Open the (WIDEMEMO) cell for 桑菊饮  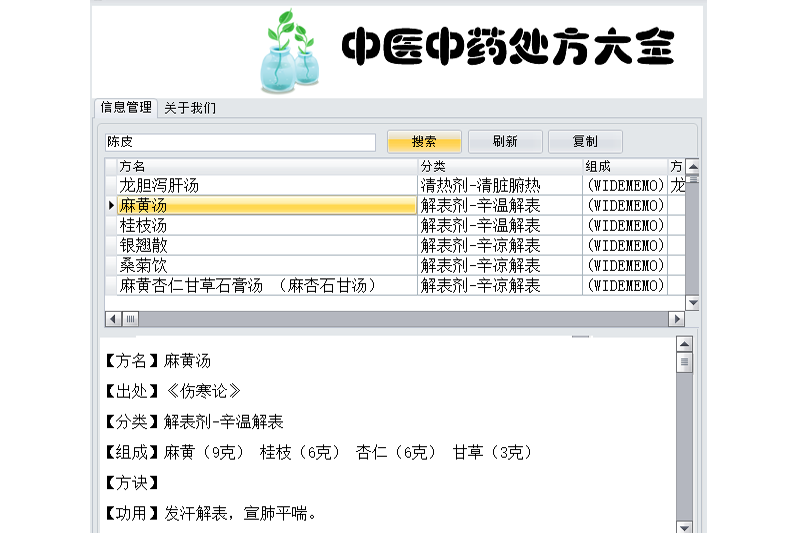[624, 265]
